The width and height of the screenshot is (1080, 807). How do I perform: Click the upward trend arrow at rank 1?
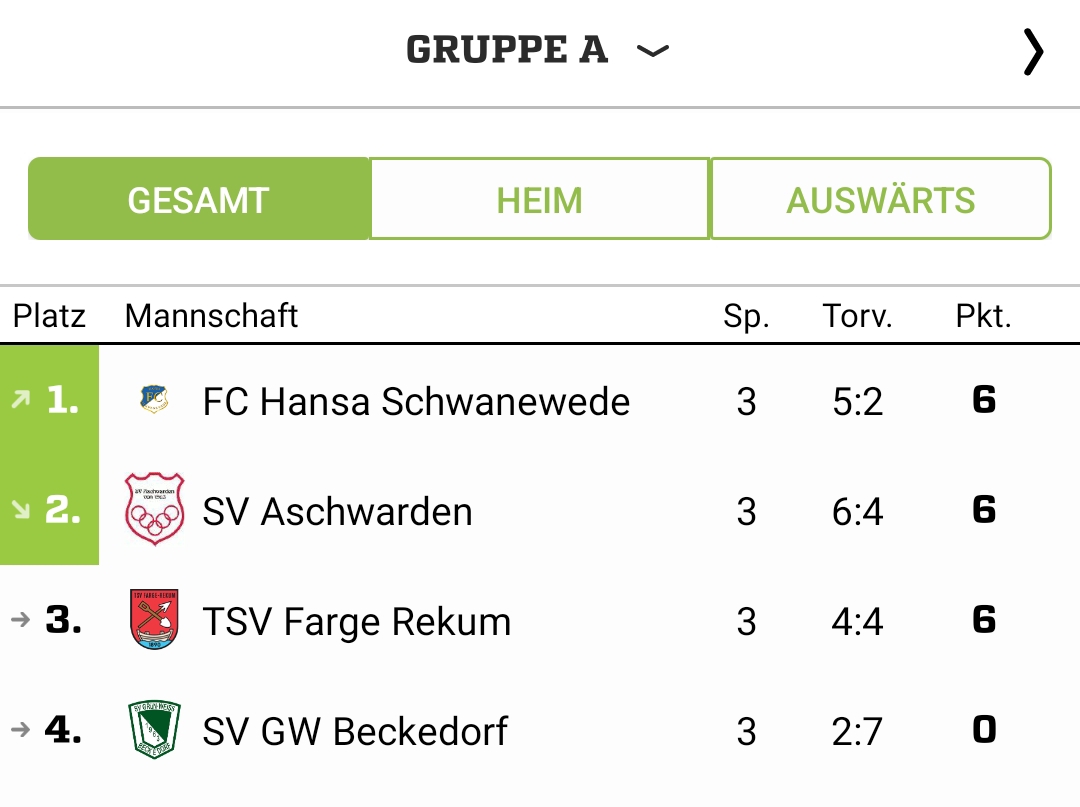21,399
